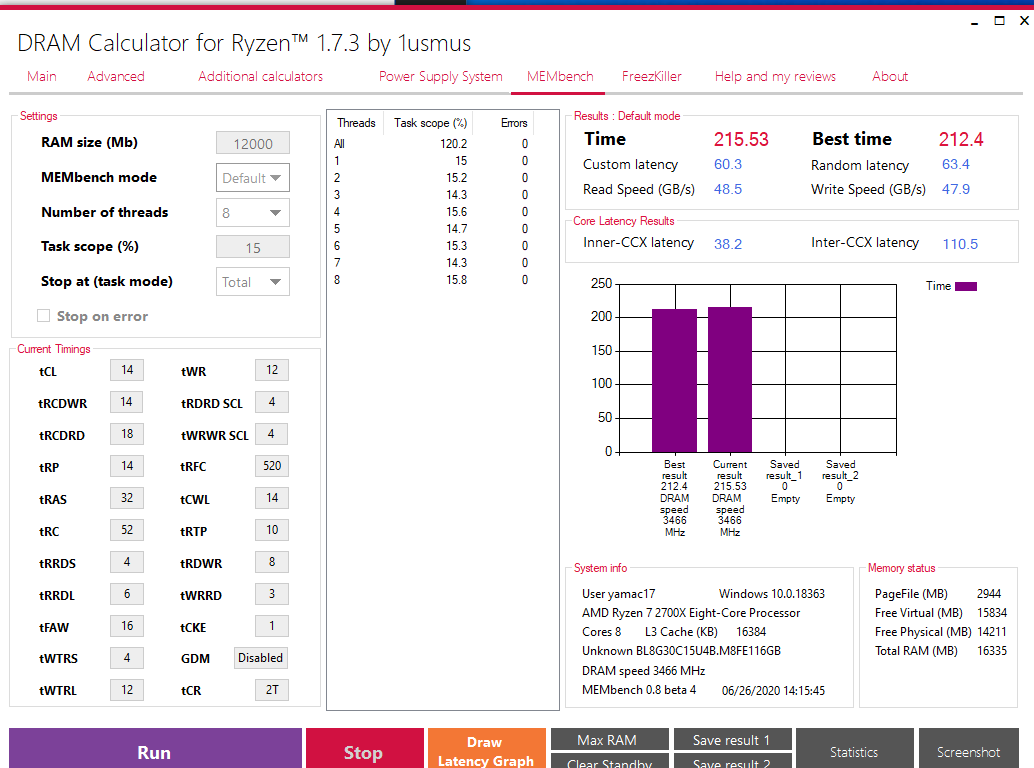
Task: Open the MEMbench mode dropdown
Action: click(253, 178)
